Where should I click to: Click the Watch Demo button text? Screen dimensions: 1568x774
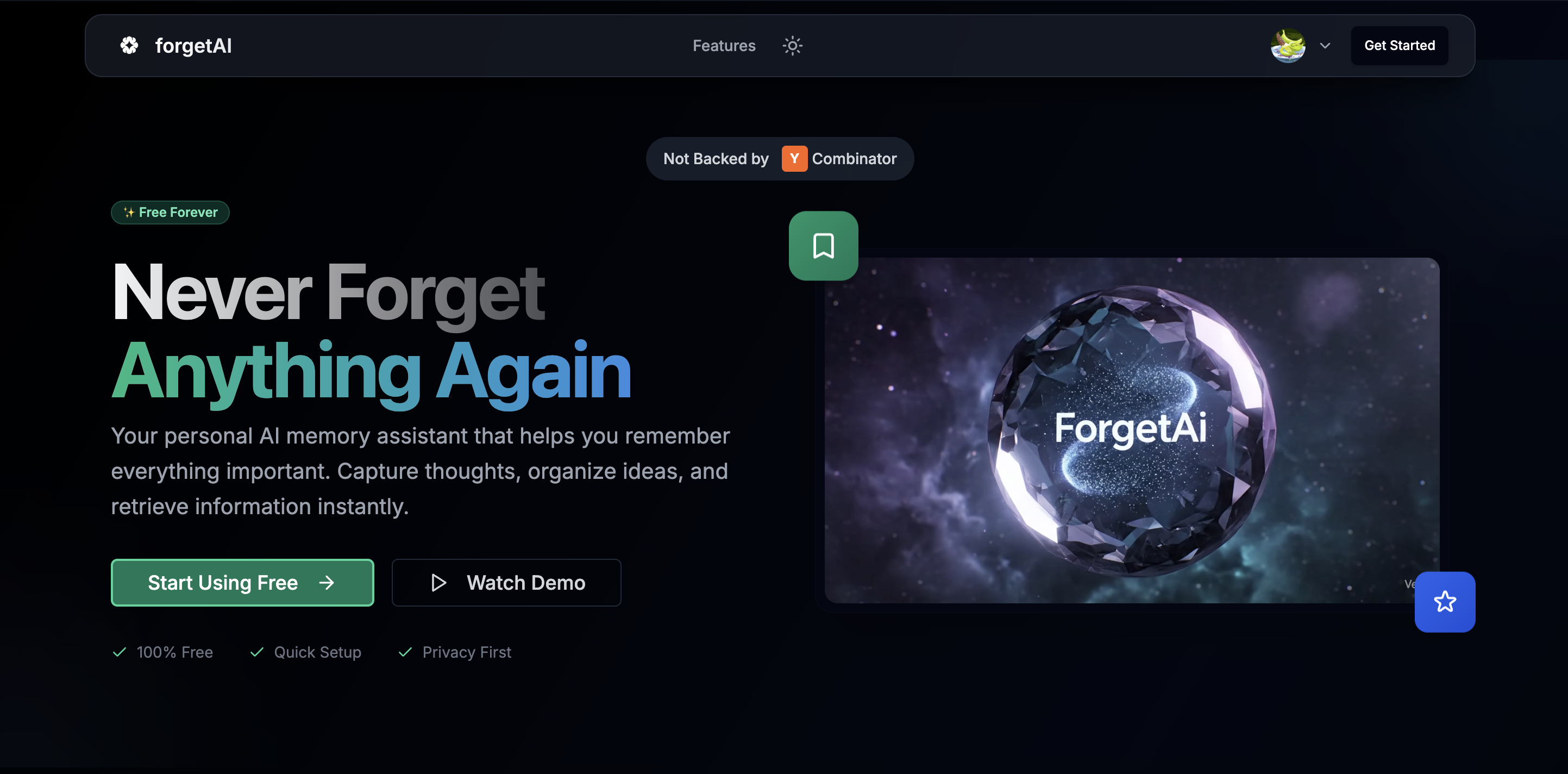(525, 583)
